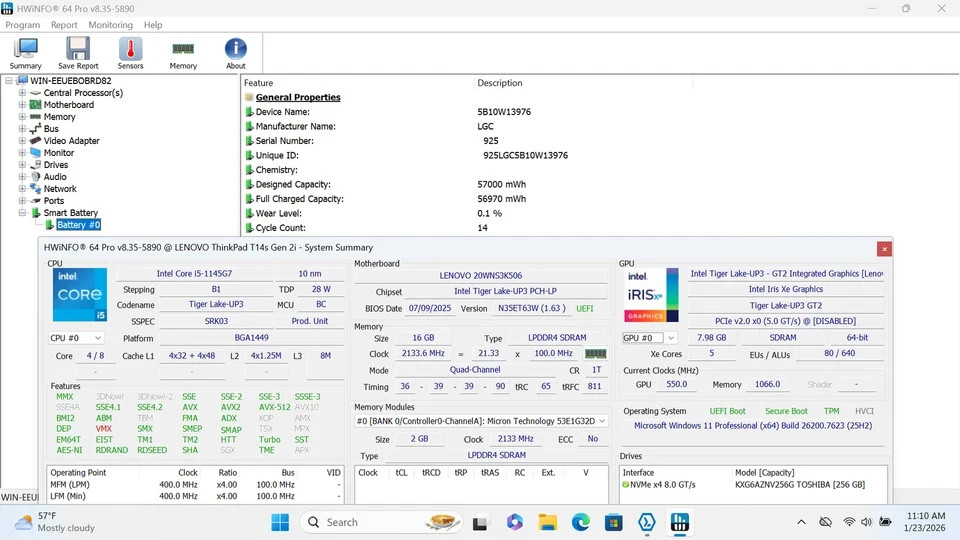Viewport: 960px width, 540px height.
Task: Click the Drives tree icon
Action: (36, 165)
